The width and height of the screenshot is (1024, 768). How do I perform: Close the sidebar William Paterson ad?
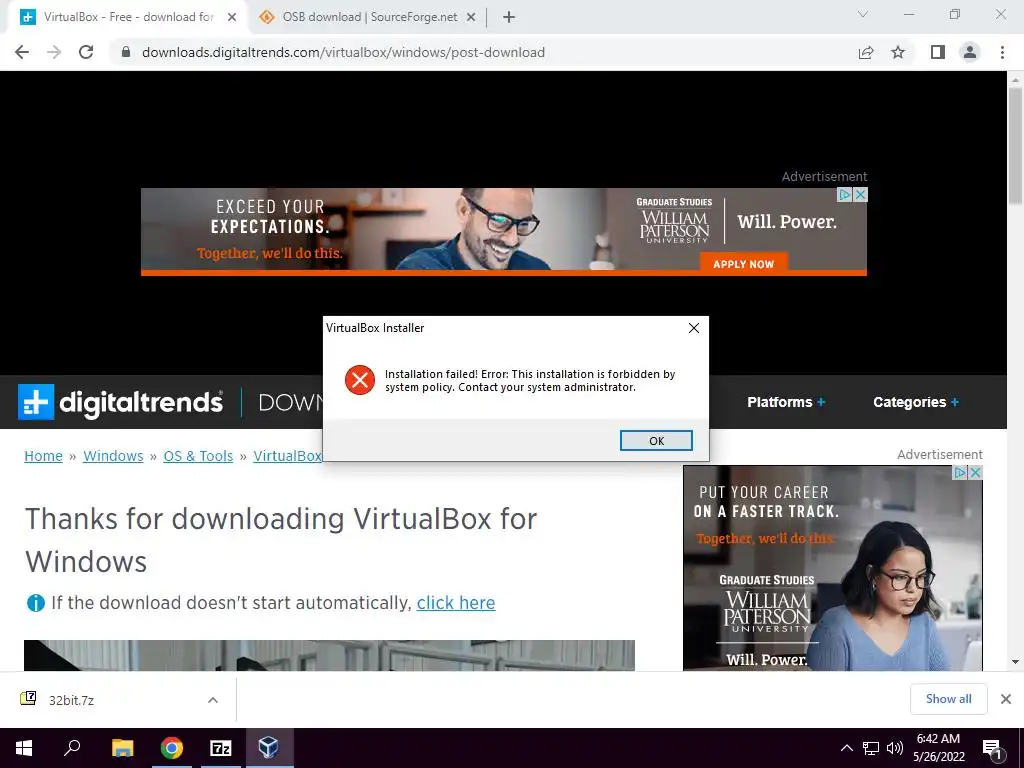click(x=975, y=472)
